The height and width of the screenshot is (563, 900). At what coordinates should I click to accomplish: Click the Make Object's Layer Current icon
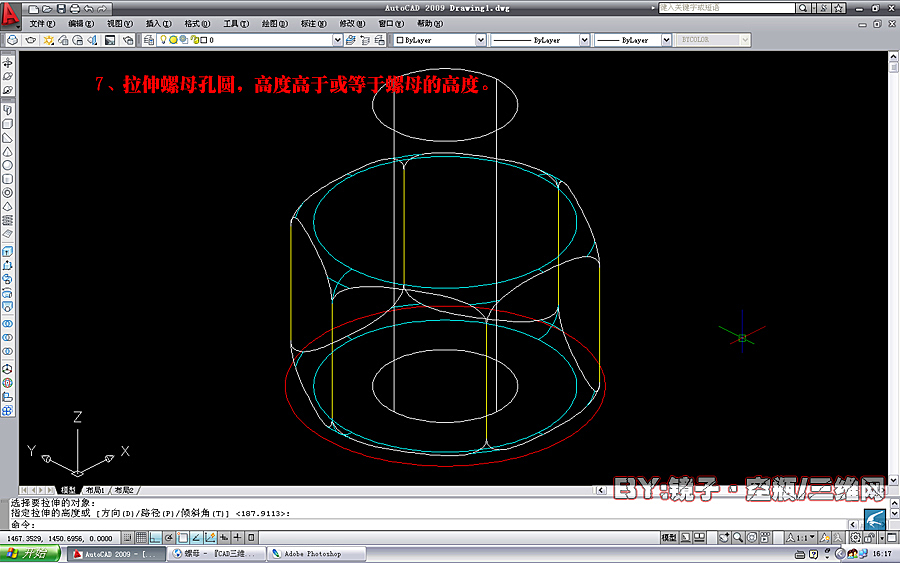[x=351, y=40]
